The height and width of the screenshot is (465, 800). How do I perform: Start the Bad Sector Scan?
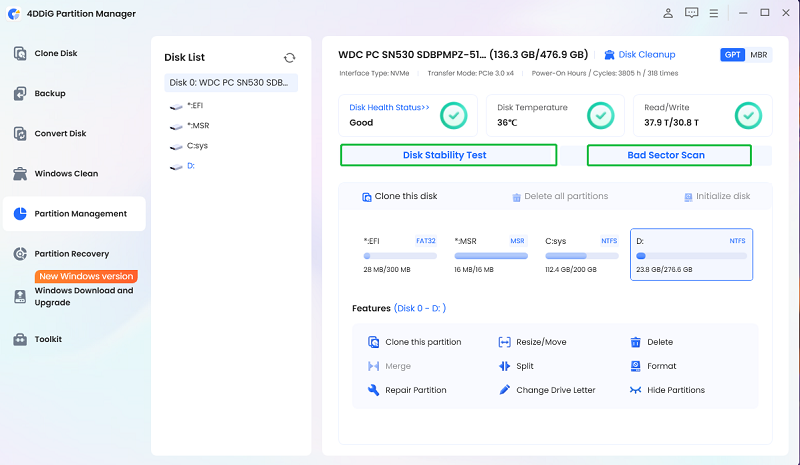click(669, 155)
